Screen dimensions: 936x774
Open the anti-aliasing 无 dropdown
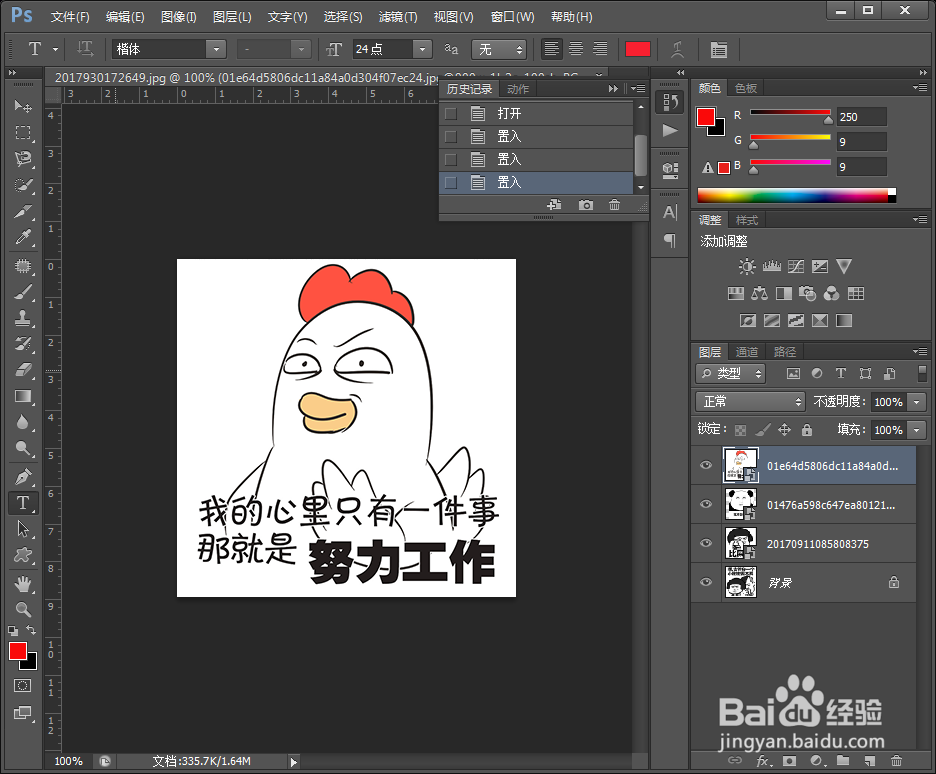[498, 49]
